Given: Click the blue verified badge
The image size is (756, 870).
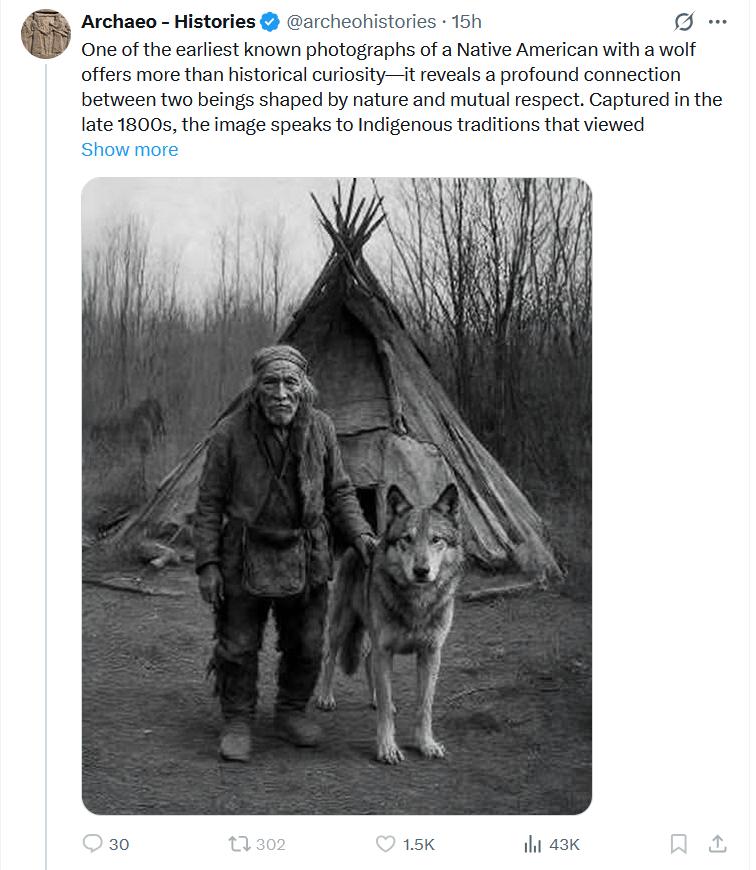Looking at the screenshot, I should pos(270,22).
